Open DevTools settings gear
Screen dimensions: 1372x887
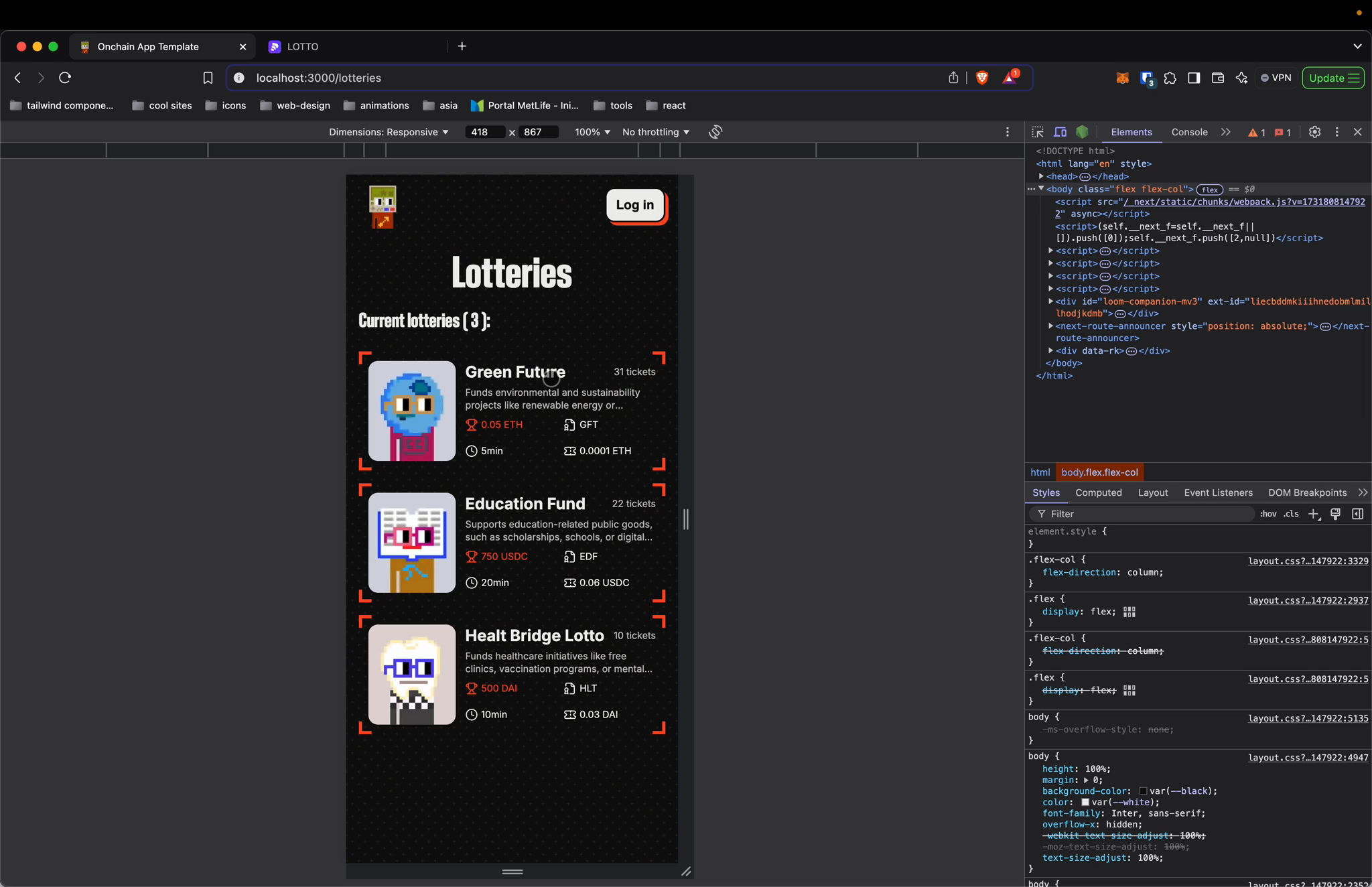point(1314,132)
